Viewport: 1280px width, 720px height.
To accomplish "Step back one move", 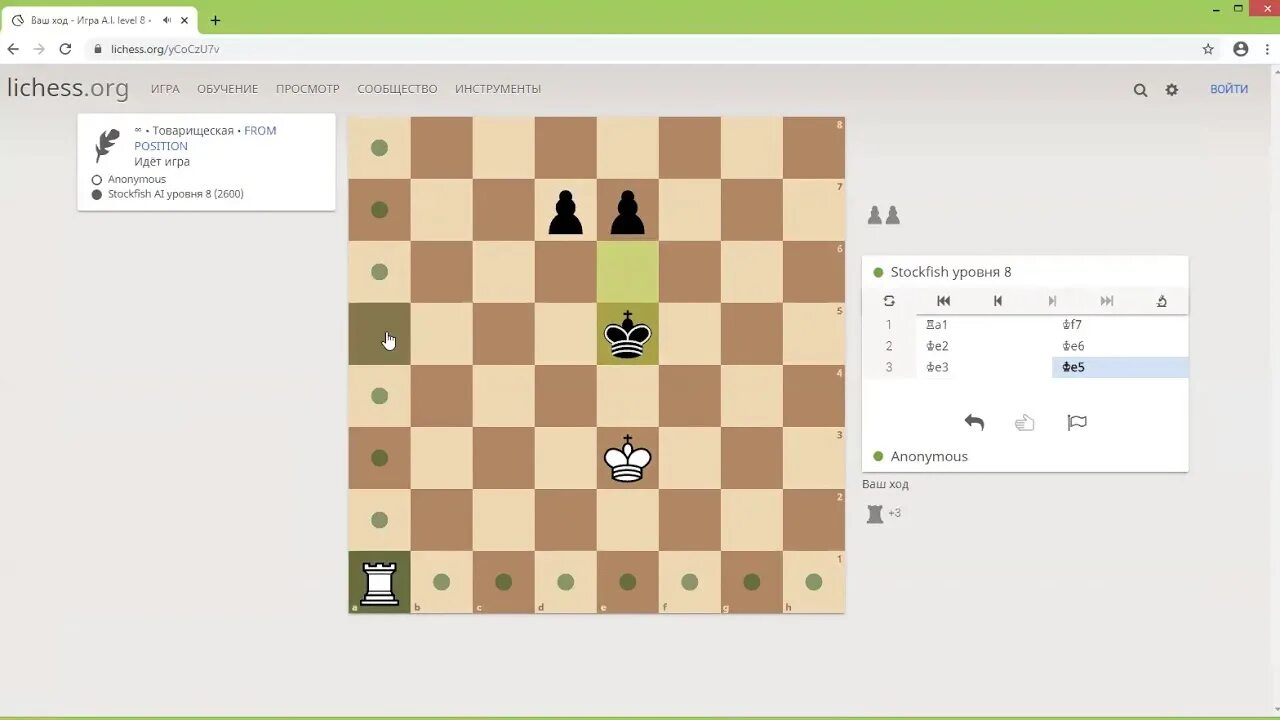I will (997, 301).
